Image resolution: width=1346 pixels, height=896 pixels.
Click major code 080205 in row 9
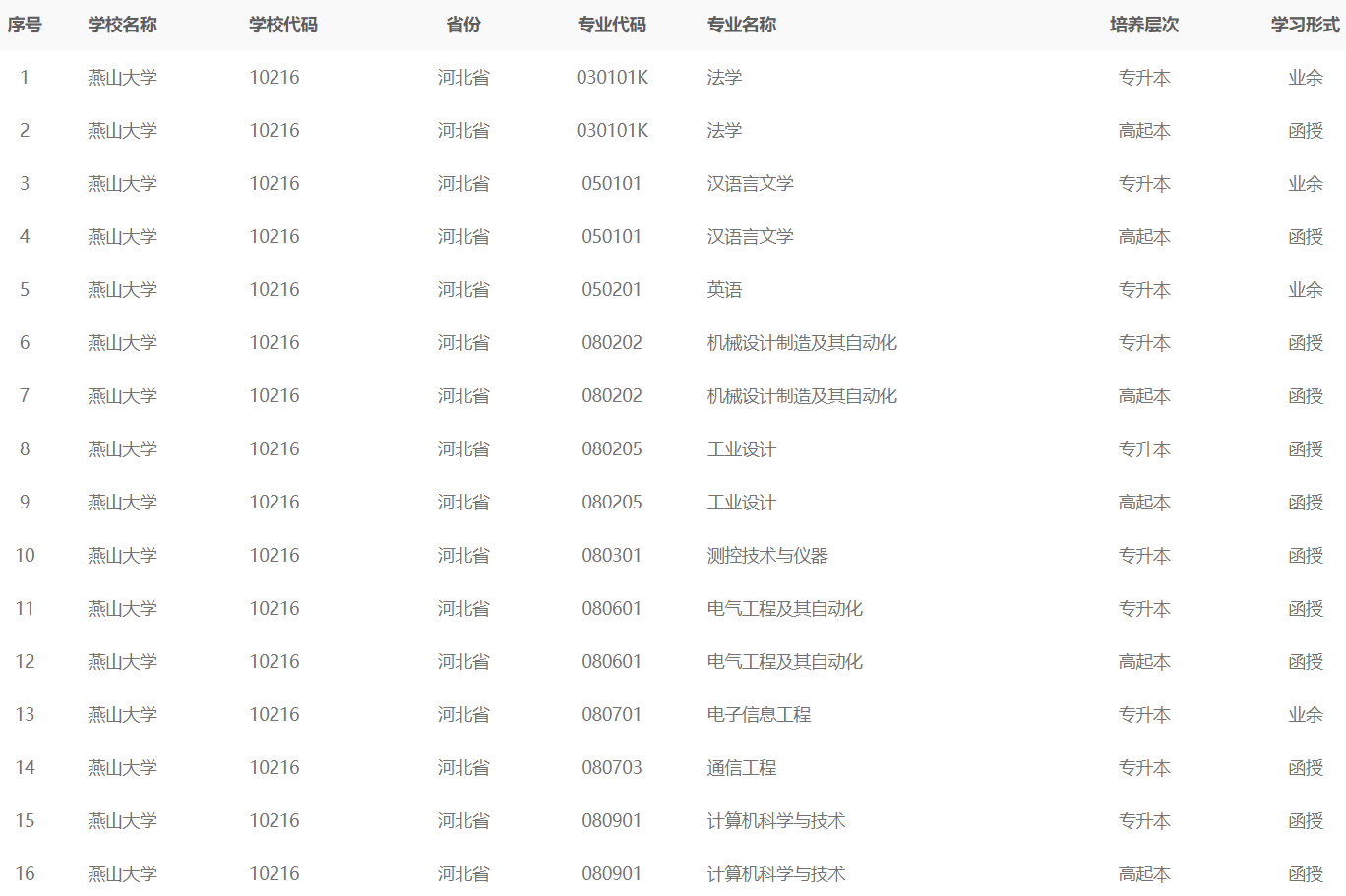(x=612, y=503)
